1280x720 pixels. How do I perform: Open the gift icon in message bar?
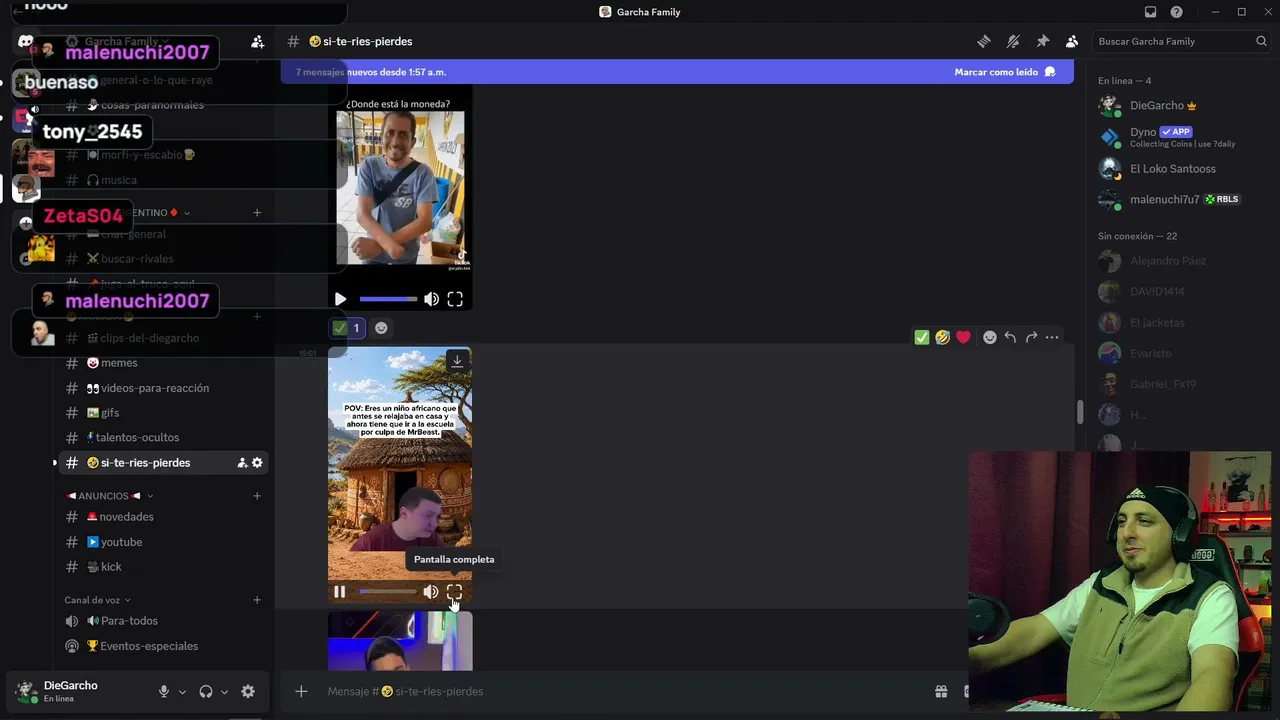941,691
